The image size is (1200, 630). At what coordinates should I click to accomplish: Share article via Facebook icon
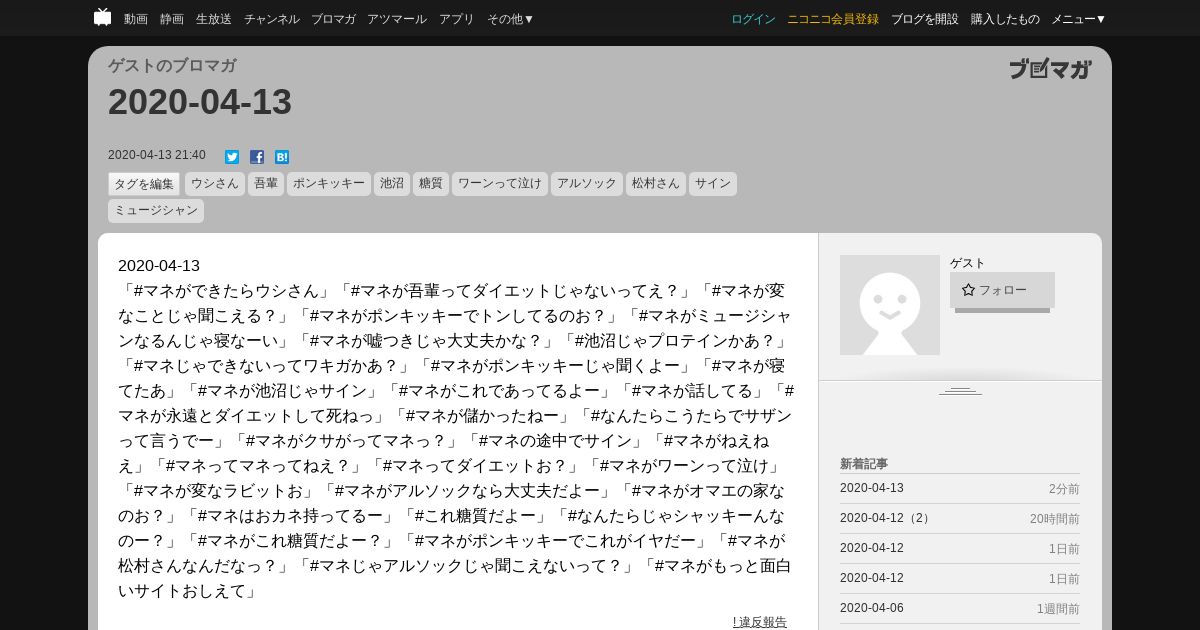(x=257, y=157)
